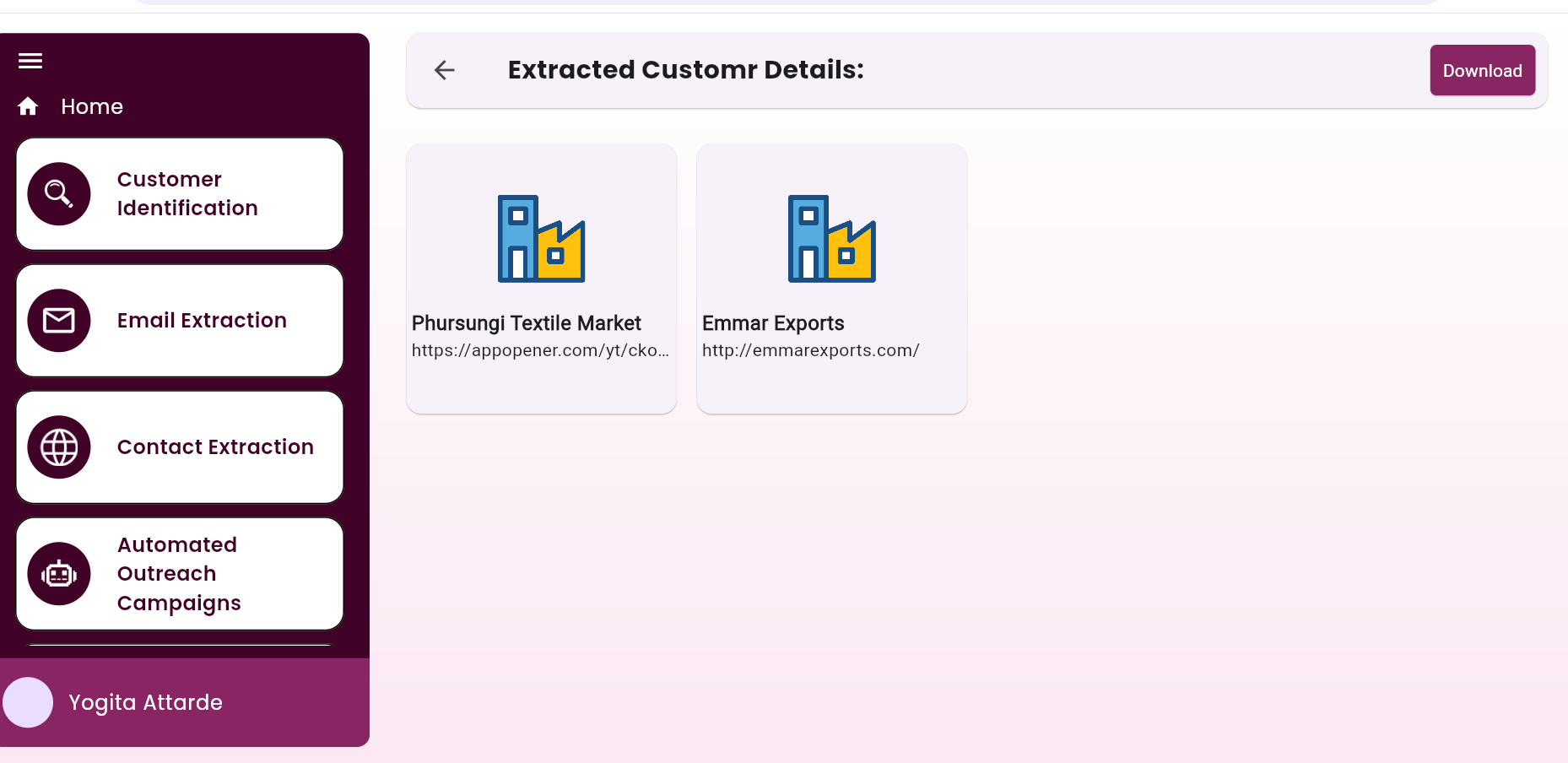Click Phursungi Textile Market building icon

(541, 239)
